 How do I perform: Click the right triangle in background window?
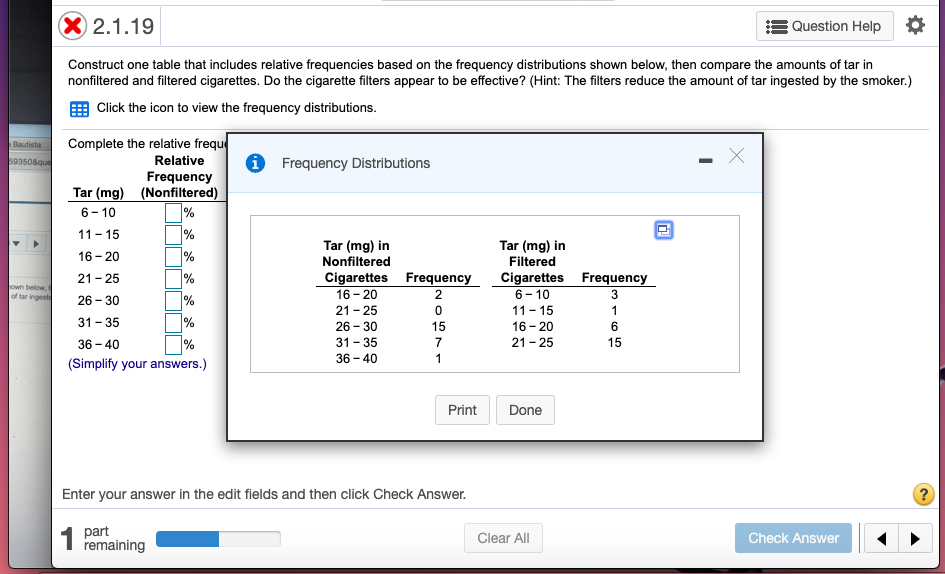pyautogui.click(x=36, y=244)
